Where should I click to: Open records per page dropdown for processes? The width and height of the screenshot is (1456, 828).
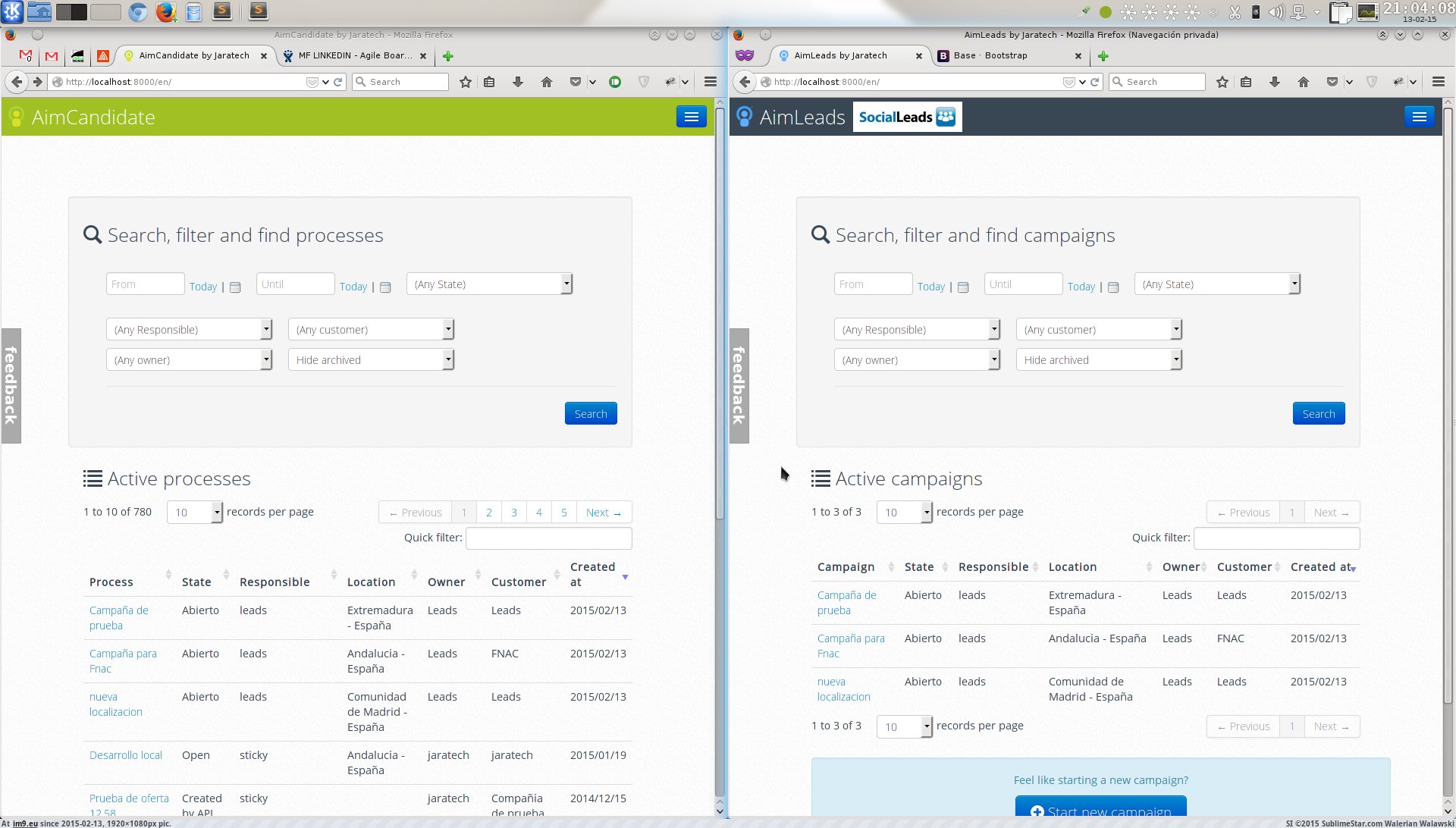(x=194, y=513)
